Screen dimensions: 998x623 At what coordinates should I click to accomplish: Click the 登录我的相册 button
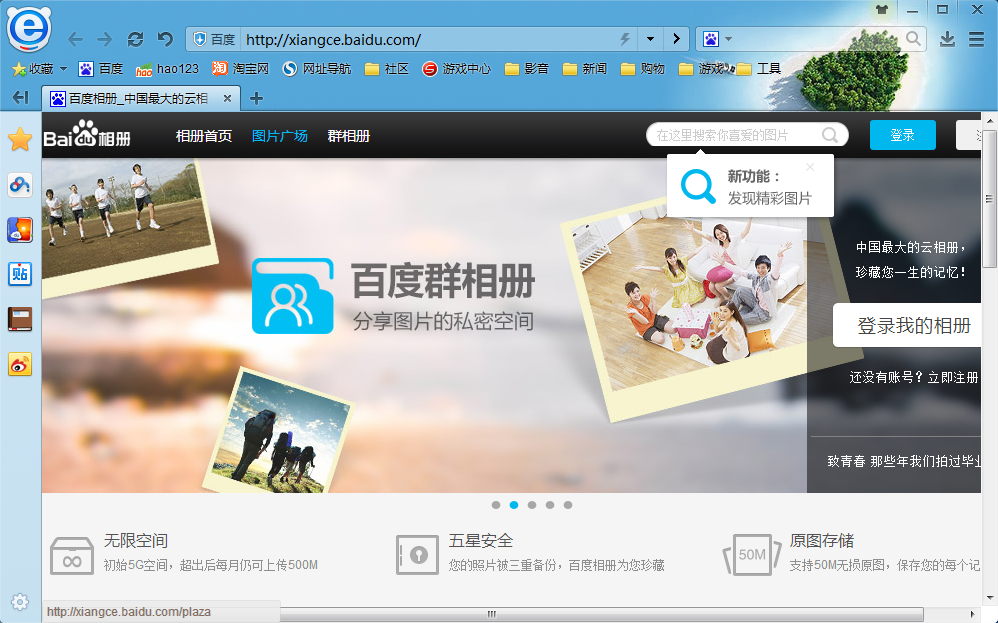click(x=907, y=325)
